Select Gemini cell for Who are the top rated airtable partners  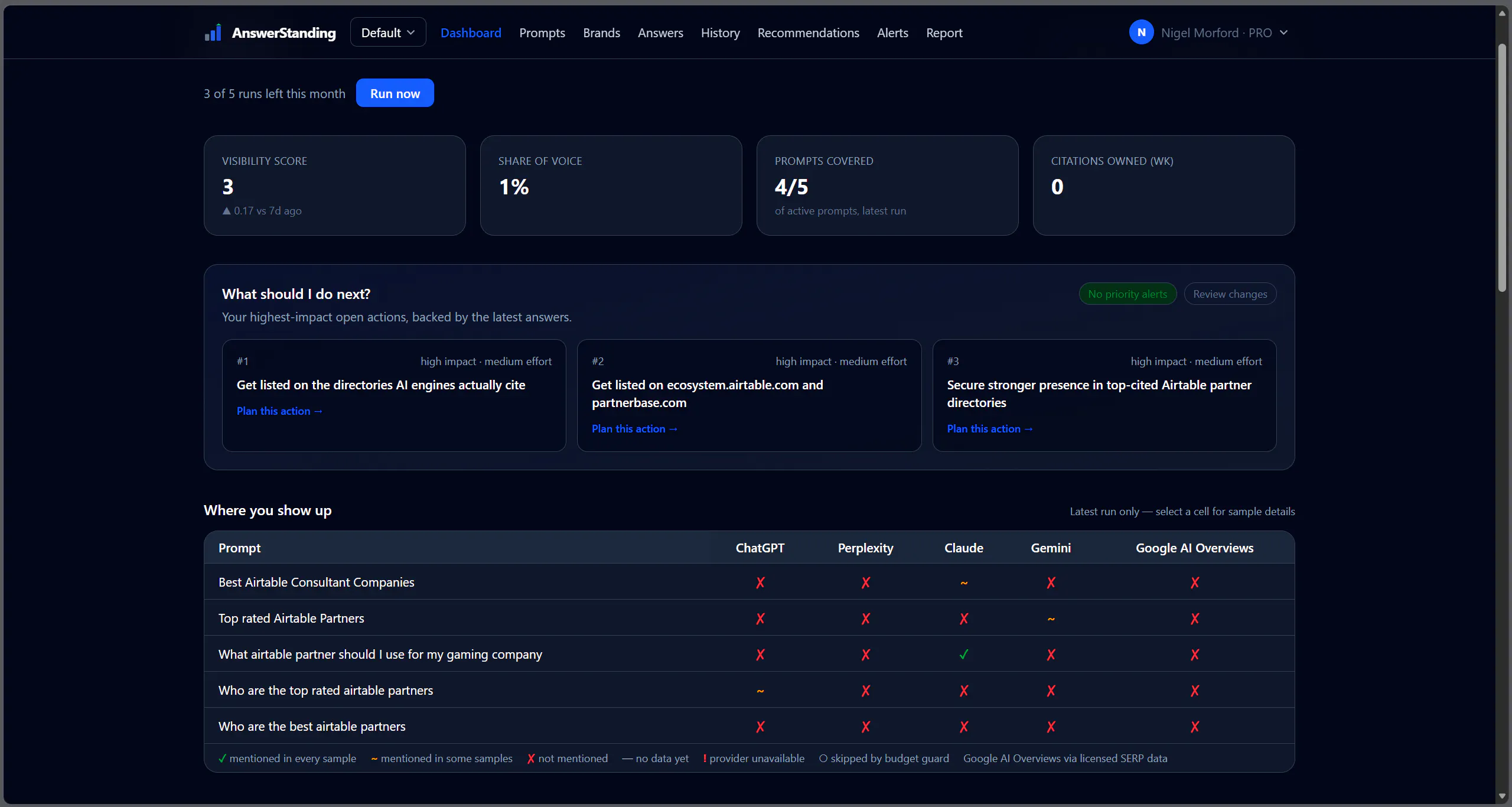[x=1051, y=691]
